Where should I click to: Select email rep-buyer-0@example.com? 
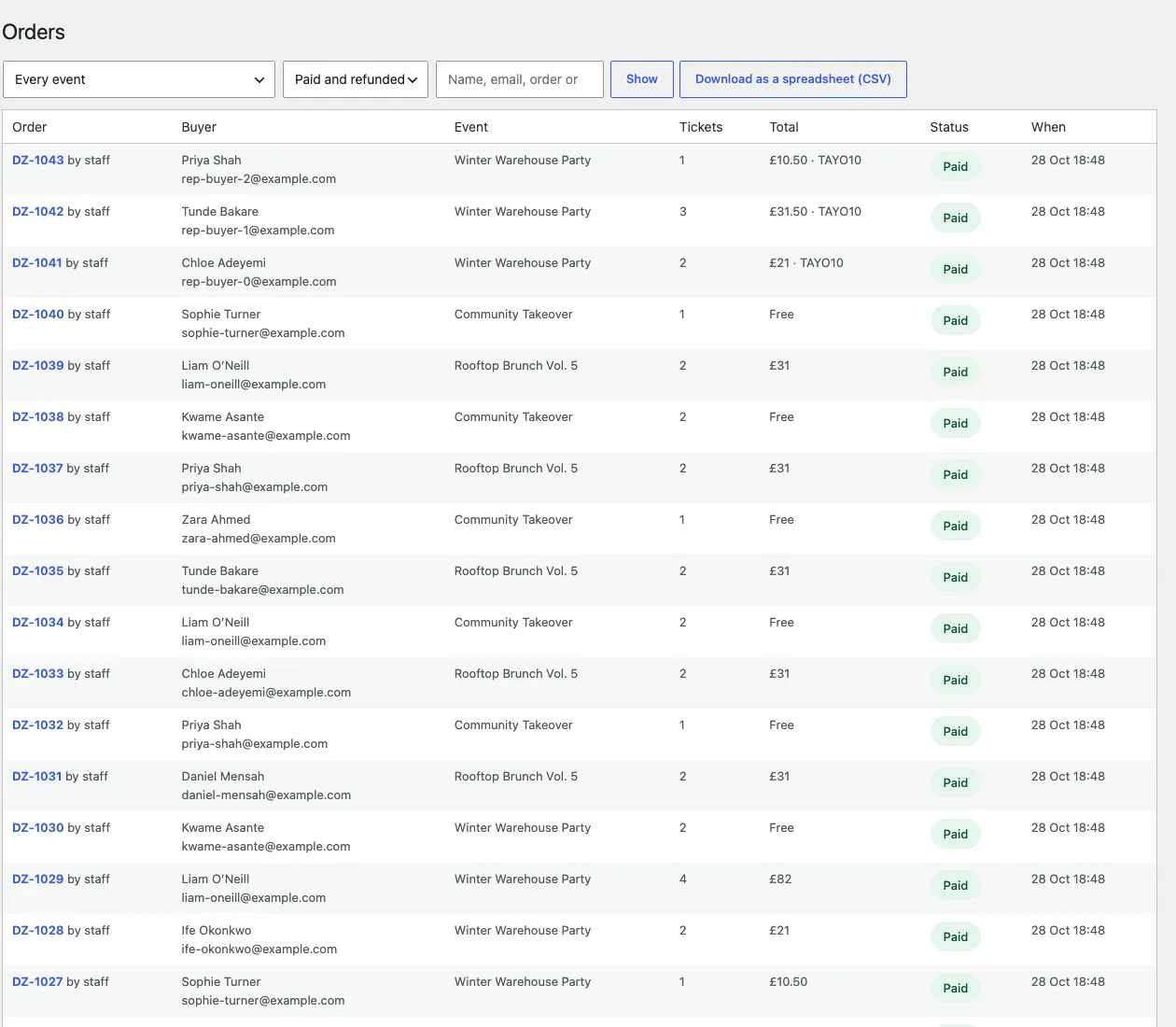coord(259,282)
